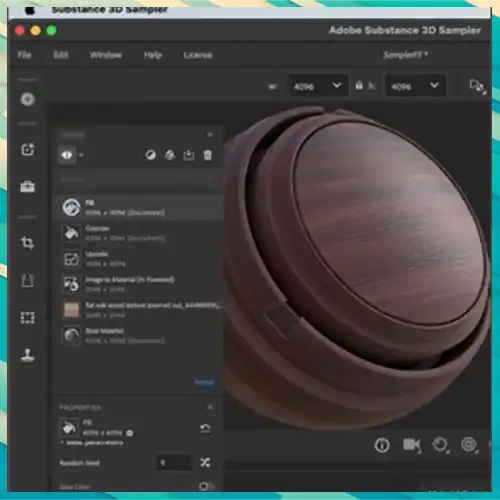500x500 pixels.
Task: Click the striped sphere material icon in layers toolbar
Action: [170, 155]
